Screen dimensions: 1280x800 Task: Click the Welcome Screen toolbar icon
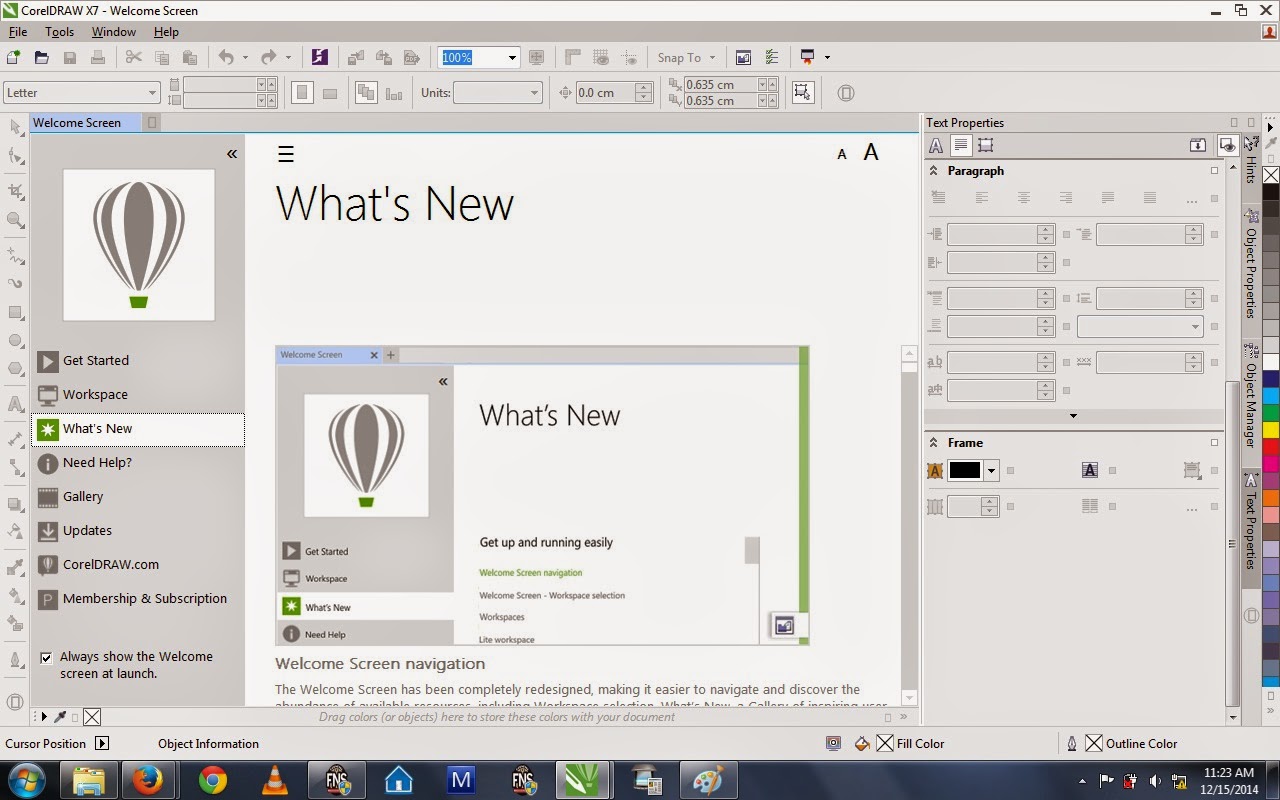(743, 57)
